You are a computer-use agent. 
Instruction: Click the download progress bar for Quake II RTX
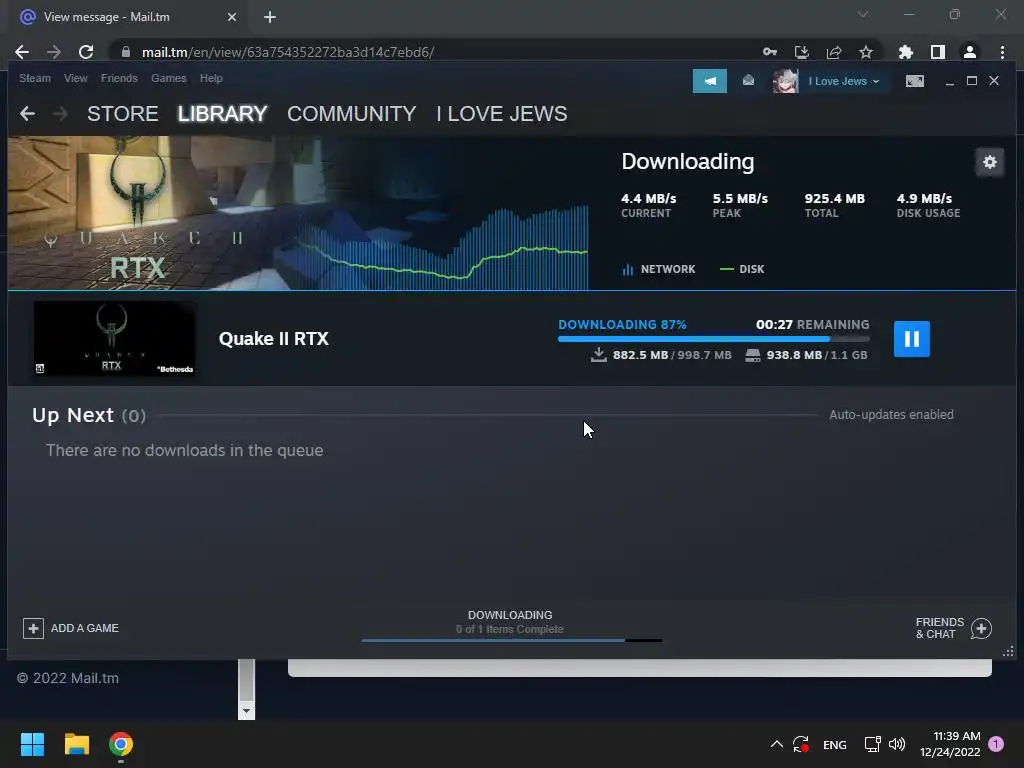pyautogui.click(x=713, y=339)
